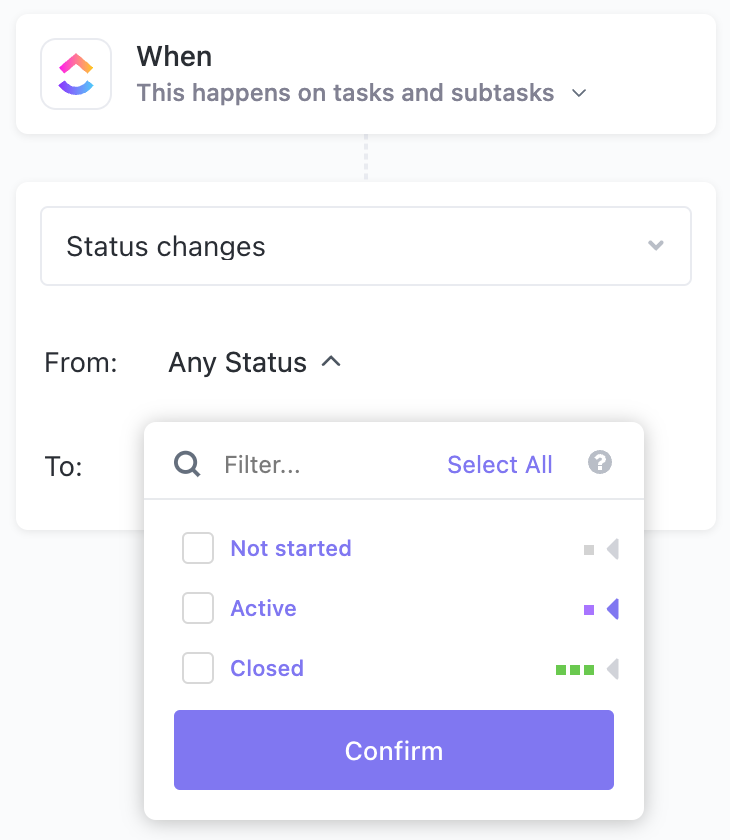Screen dimensions: 730x840
Task: Select the Not started menu entry
Action: [x=290, y=548]
